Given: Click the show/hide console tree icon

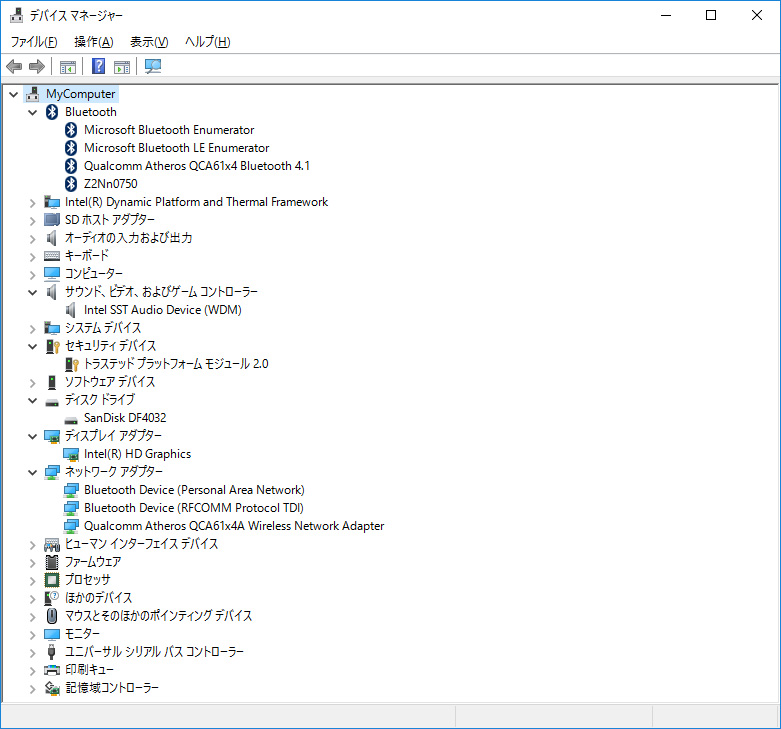Looking at the screenshot, I should [x=68, y=67].
